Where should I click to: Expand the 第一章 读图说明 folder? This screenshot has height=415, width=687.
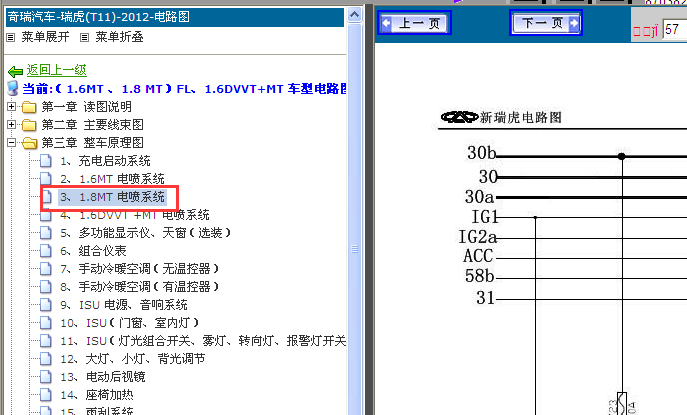pos(11,106)
